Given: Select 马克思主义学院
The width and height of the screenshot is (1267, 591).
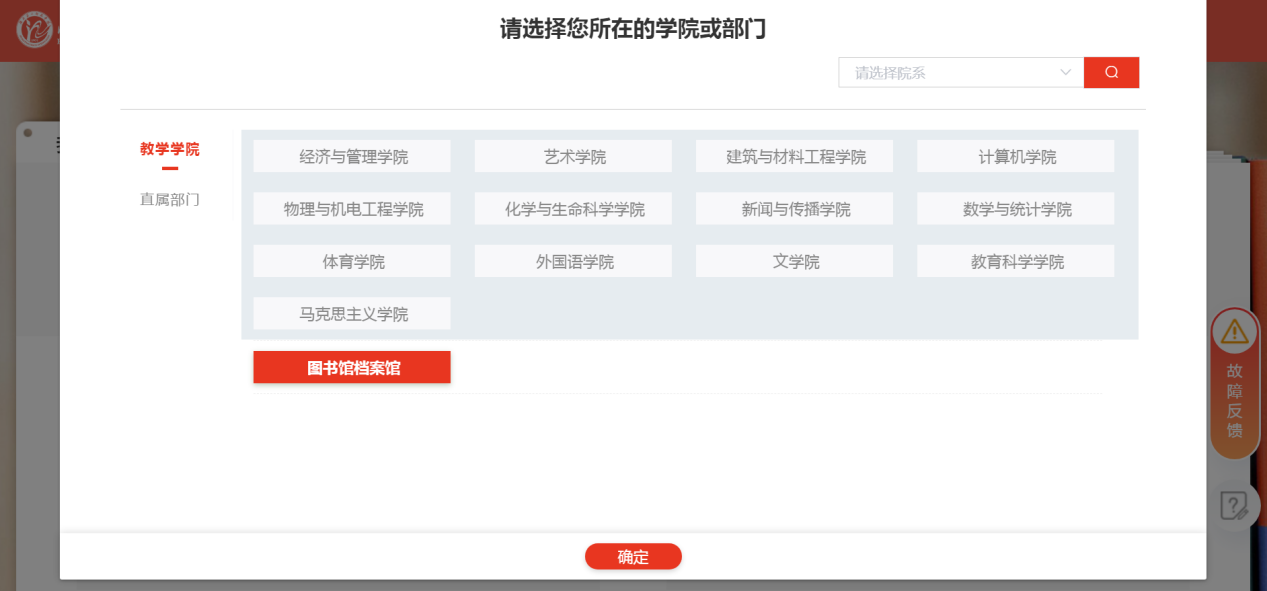Looking at the screenshot, I should (x=352, y=312).
